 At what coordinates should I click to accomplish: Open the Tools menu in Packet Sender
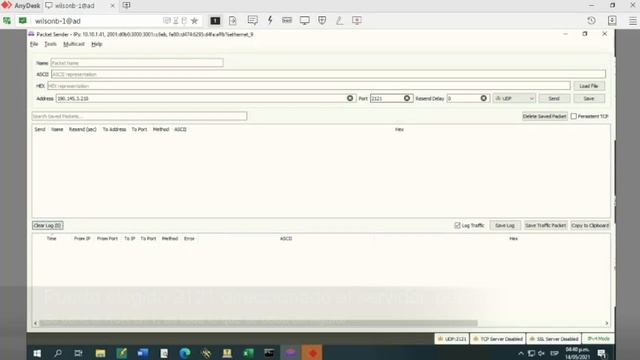tap(50, 44)
